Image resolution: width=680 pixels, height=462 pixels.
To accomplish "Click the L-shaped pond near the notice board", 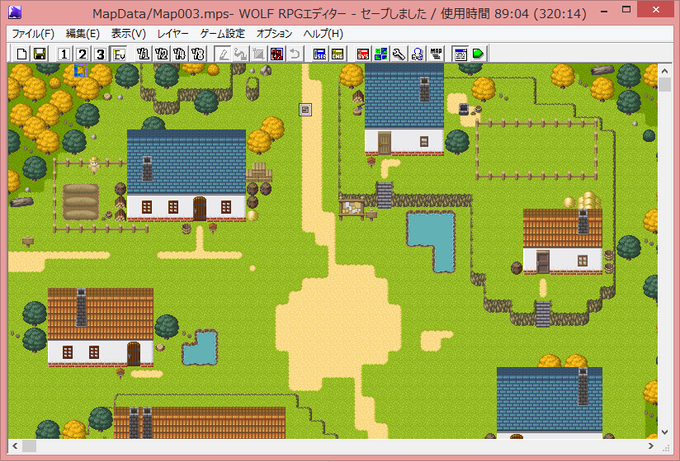I will (431, 241).
